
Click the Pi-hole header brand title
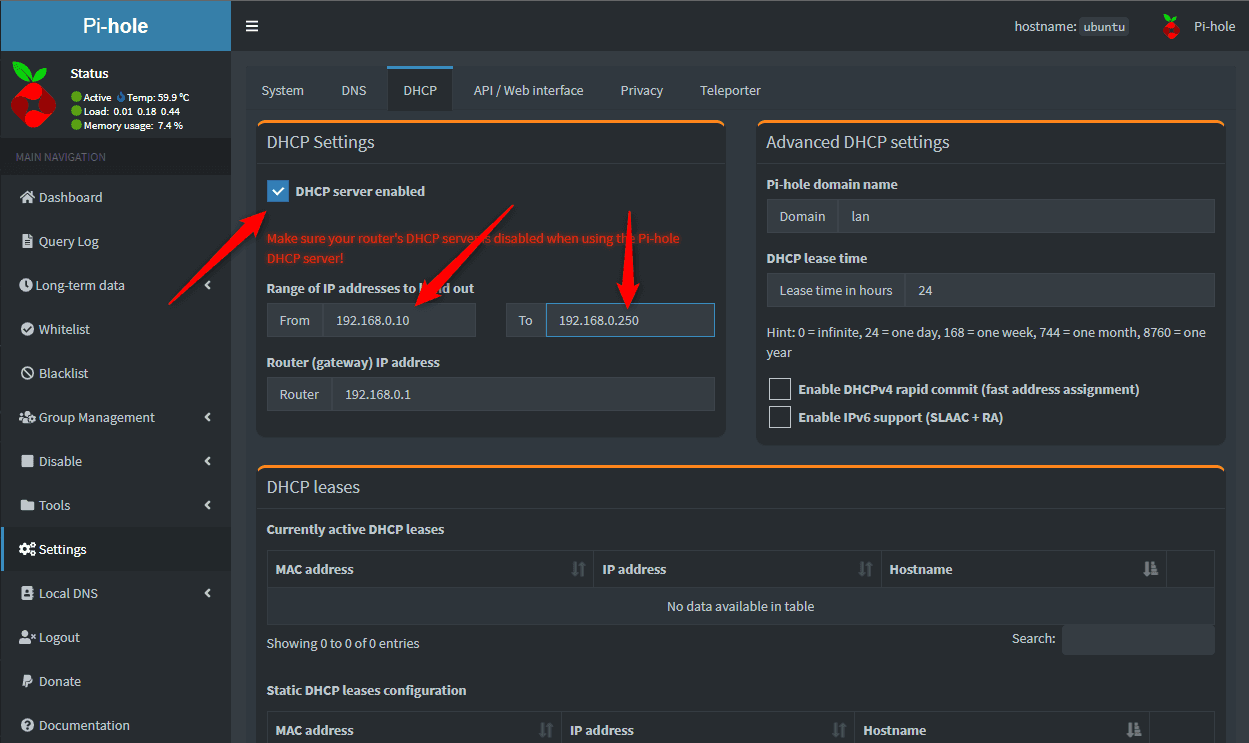[116, 26]
